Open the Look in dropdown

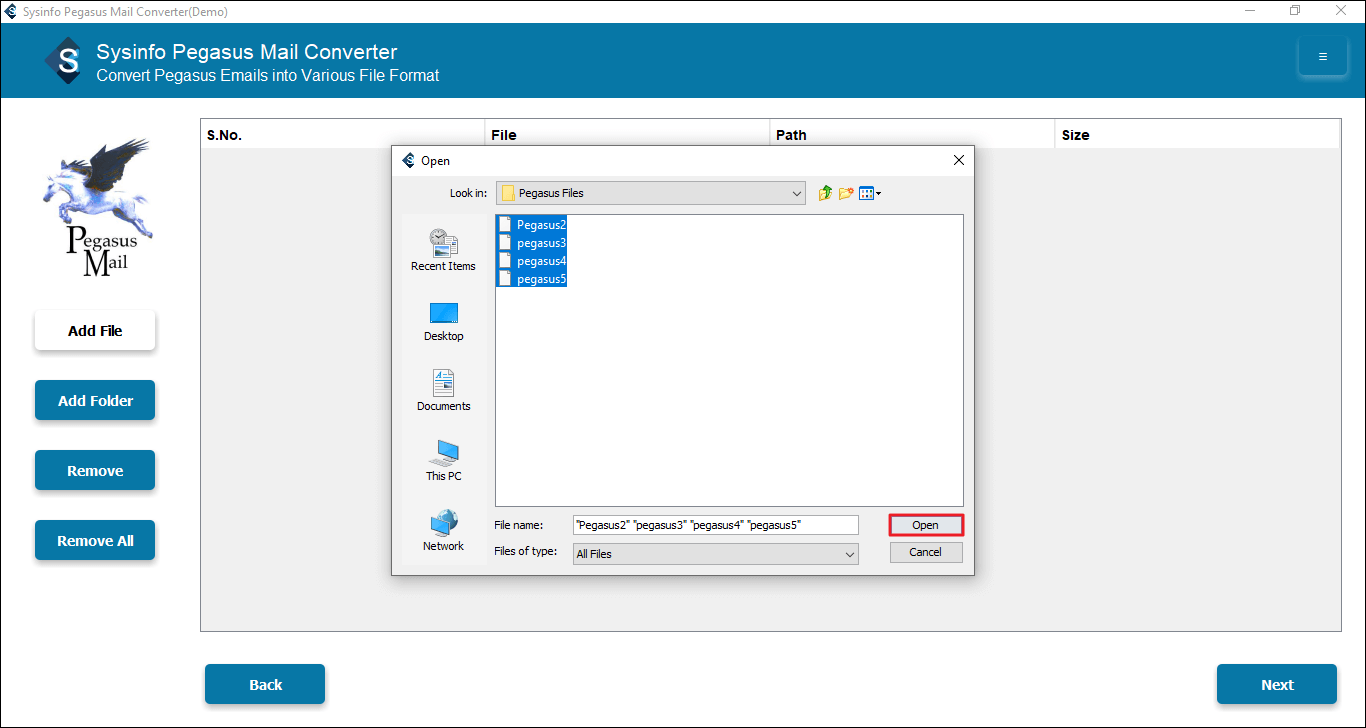(797, 192)
